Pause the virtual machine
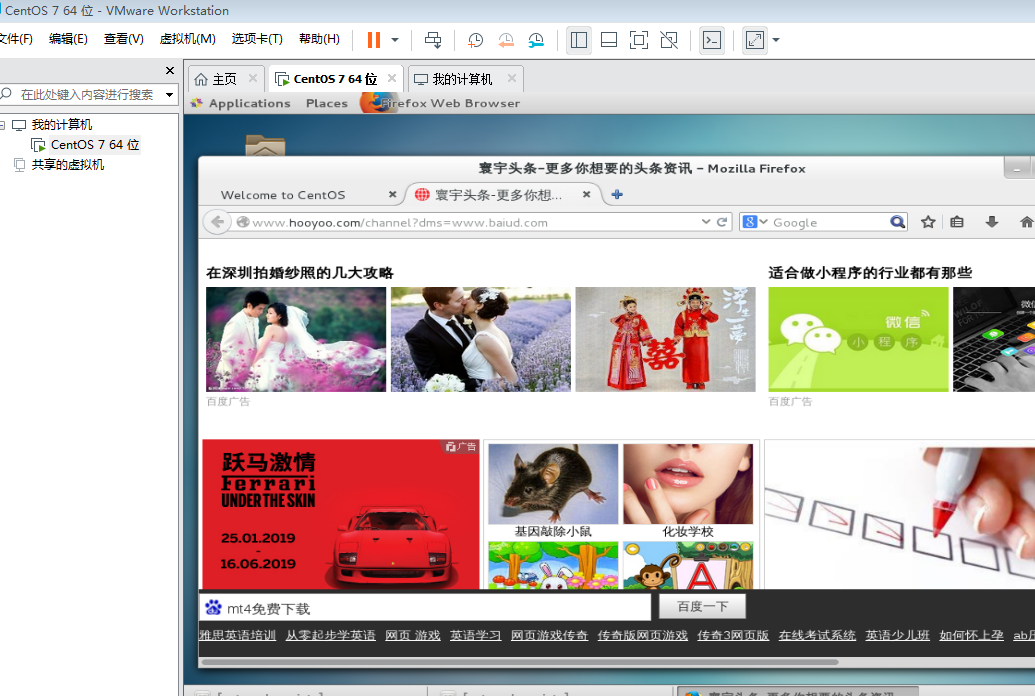The image size is (1035, 696). tap(374, 40)
